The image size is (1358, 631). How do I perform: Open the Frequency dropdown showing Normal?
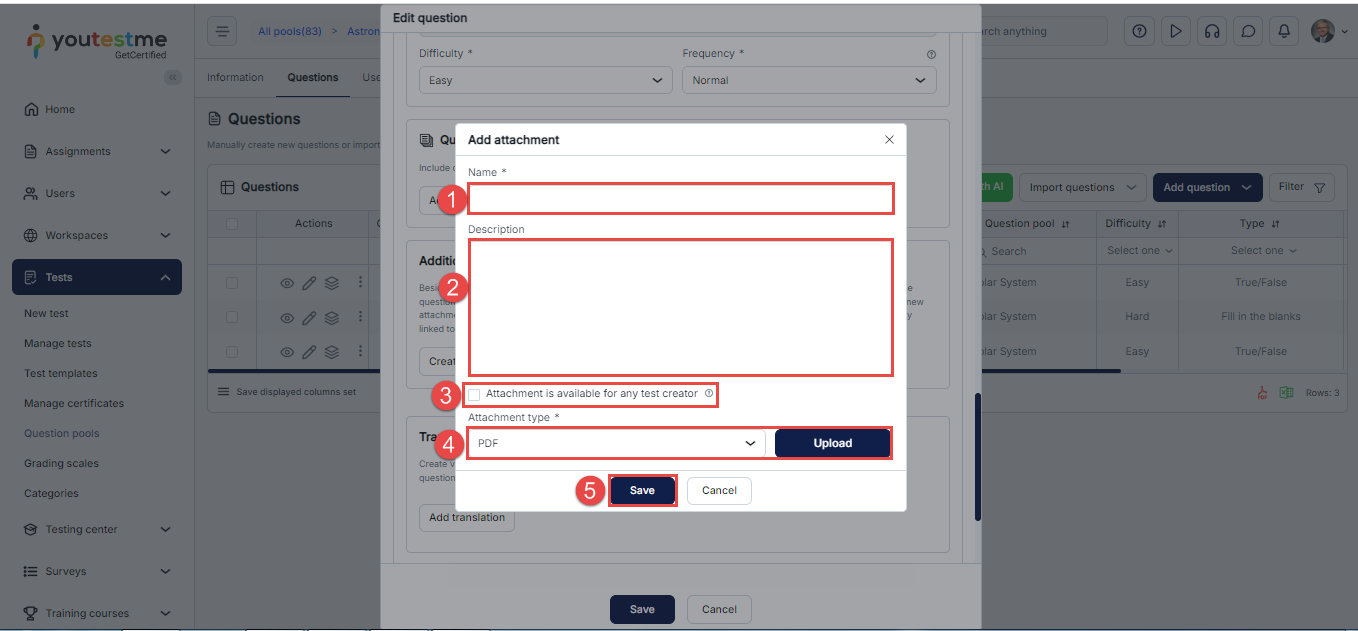(809, 80)
